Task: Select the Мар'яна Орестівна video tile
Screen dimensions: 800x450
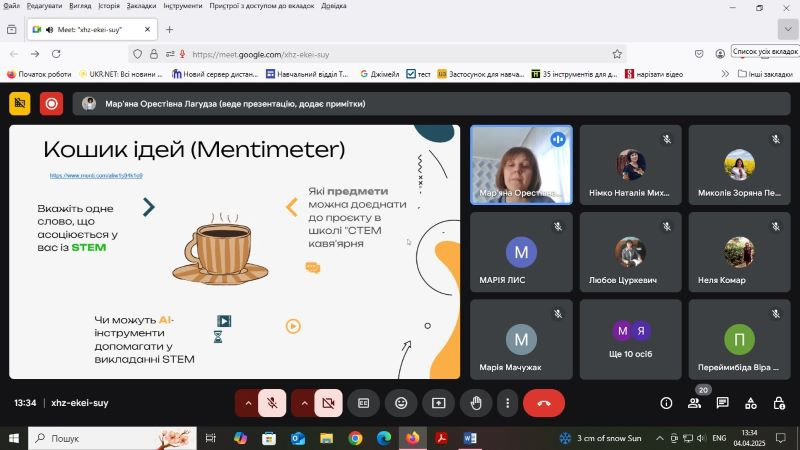Action: (x=521, y=165)
